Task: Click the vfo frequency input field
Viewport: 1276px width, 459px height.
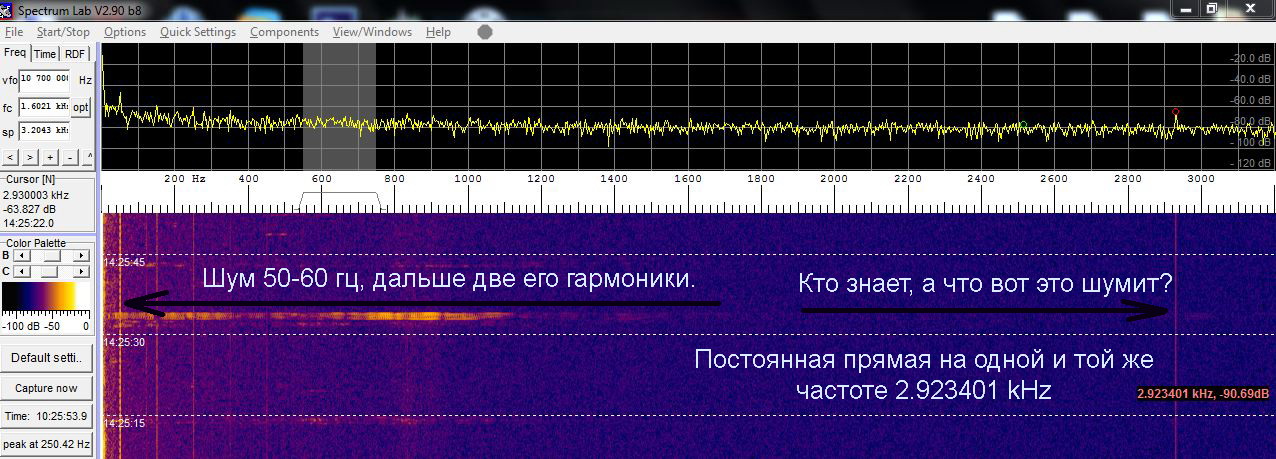Action: click(x=45, y=79)
